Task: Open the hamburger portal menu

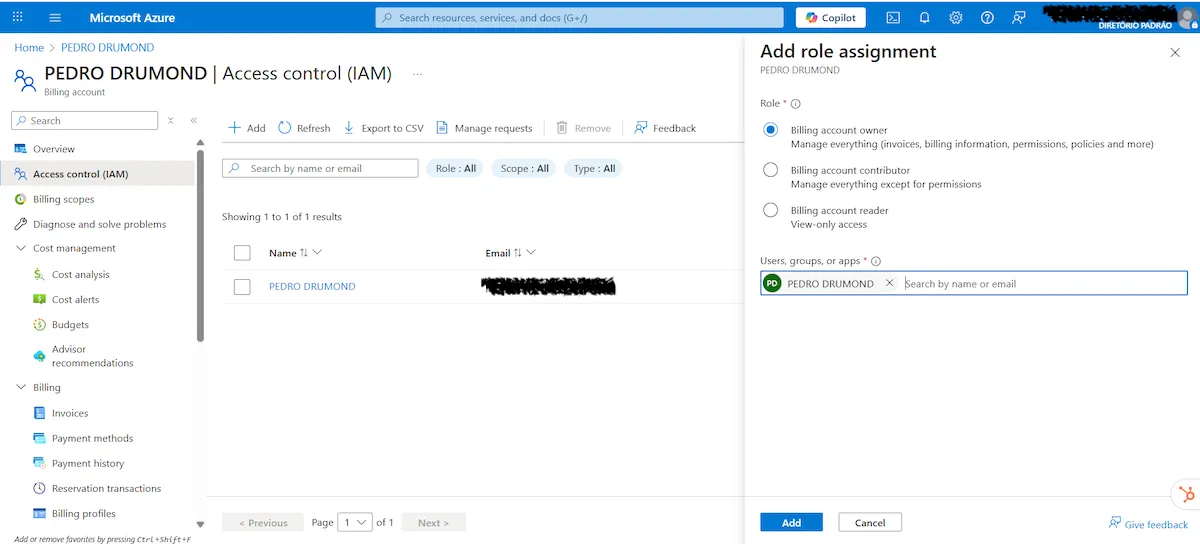Action: click(55, 17)
